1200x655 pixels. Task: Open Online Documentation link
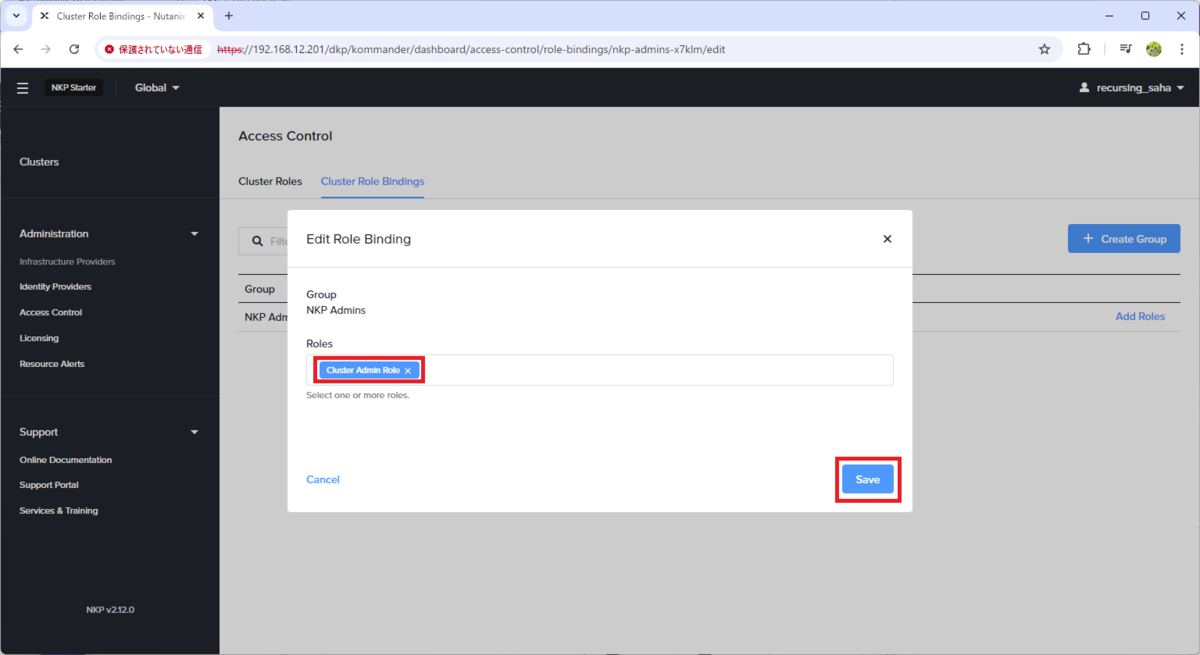click(66, 460)
